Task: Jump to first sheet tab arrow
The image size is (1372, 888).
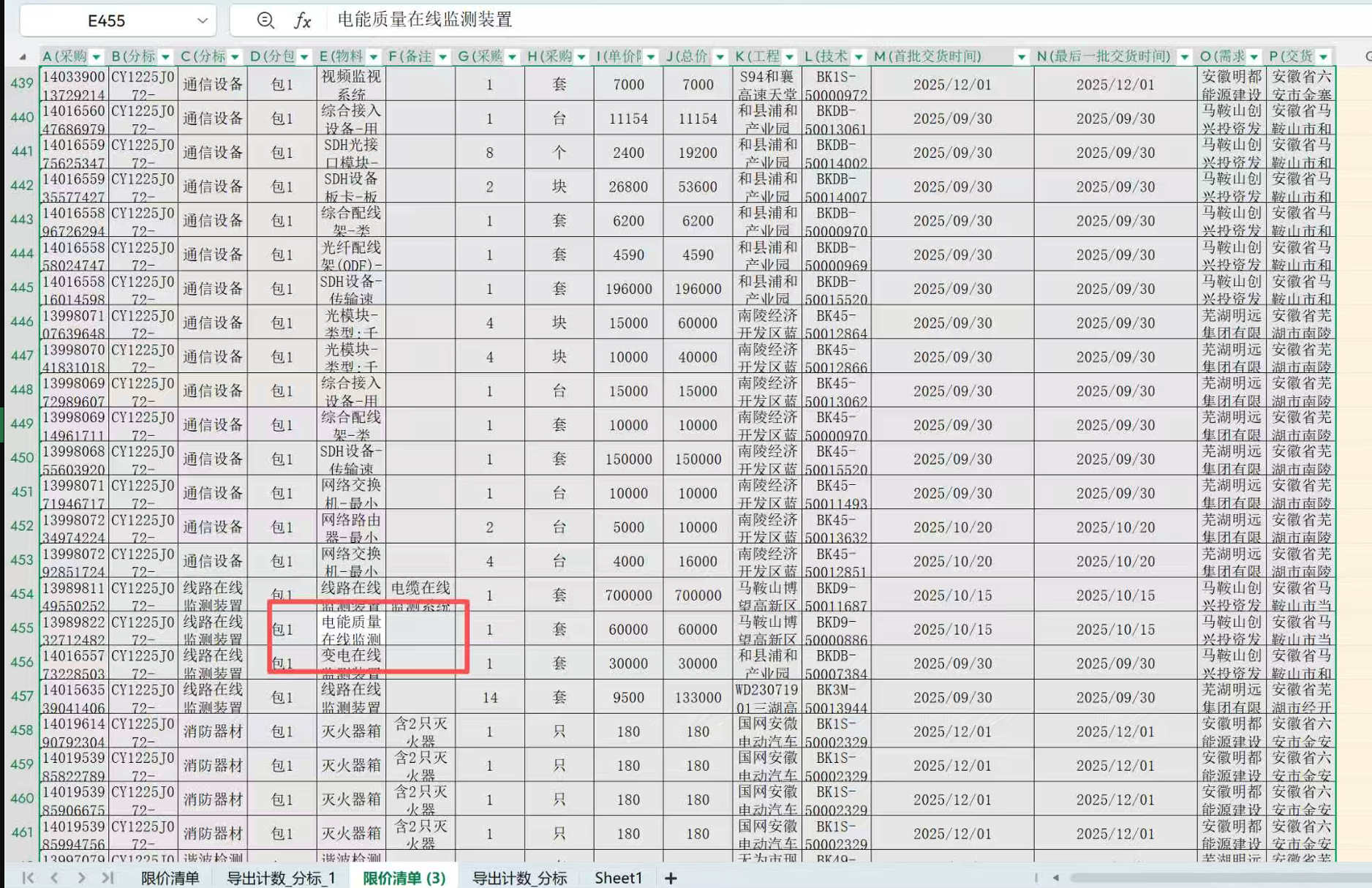Action: coord(28,878)
